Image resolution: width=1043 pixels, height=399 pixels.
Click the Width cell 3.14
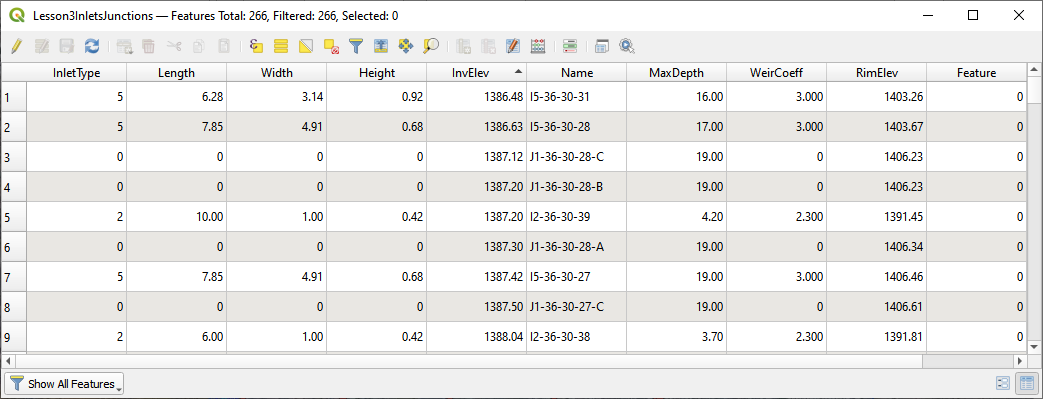tap(277, 96)
